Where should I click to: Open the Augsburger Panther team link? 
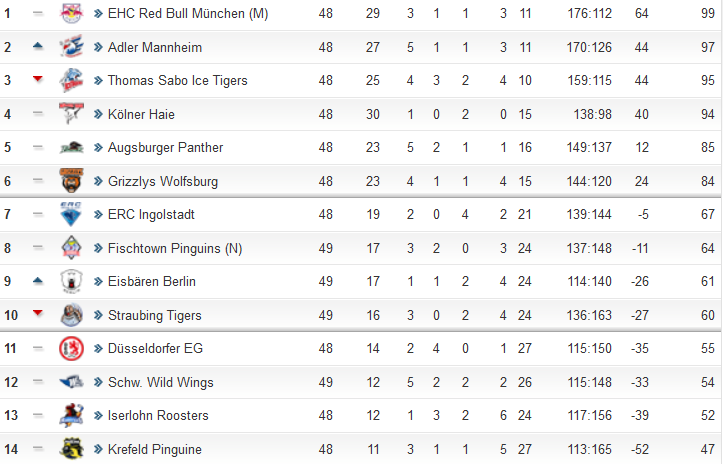165,147
